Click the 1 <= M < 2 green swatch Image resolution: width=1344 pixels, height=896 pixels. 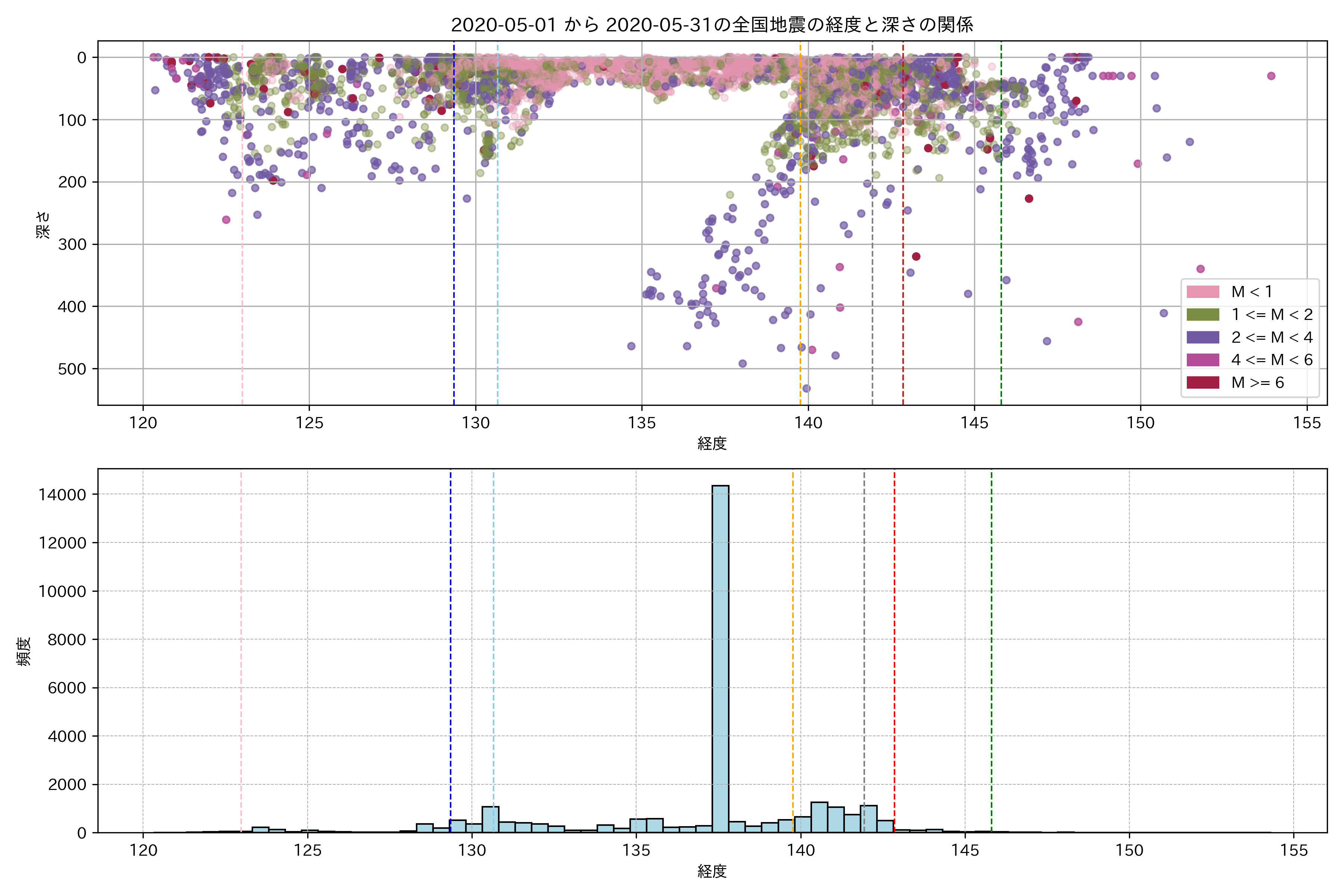point(1202,315)
